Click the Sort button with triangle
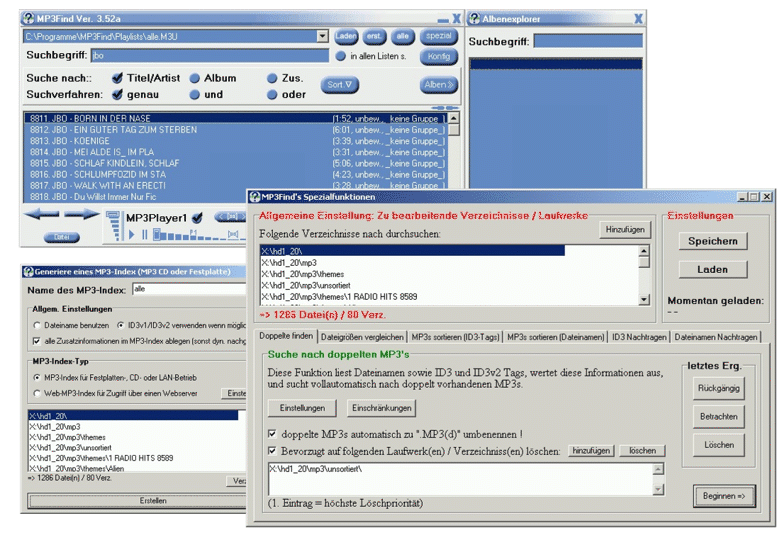The width and height of the screenshot is (780, 533). 340,85
